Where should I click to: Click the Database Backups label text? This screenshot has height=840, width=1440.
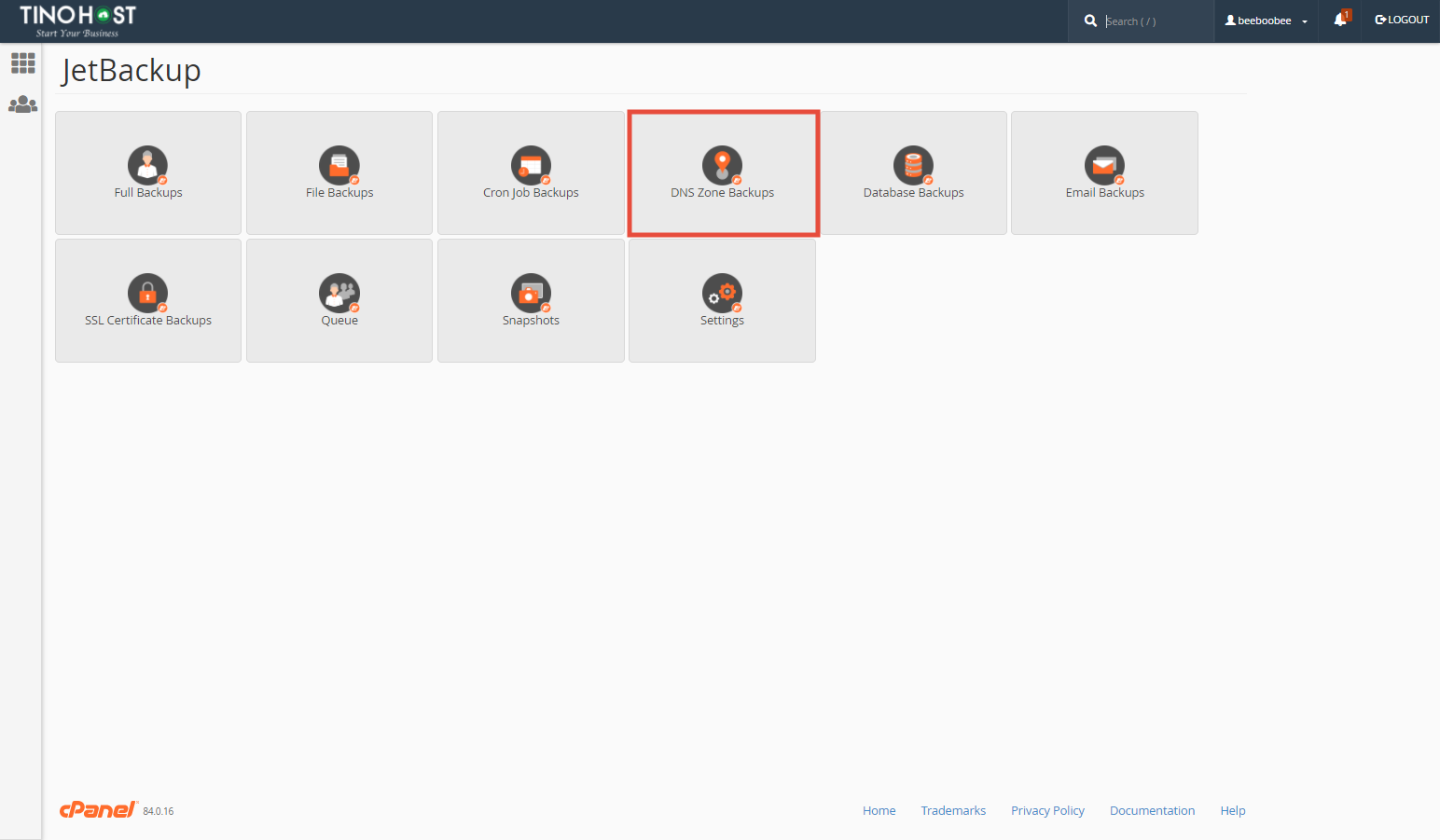click(x=914, y=193)
